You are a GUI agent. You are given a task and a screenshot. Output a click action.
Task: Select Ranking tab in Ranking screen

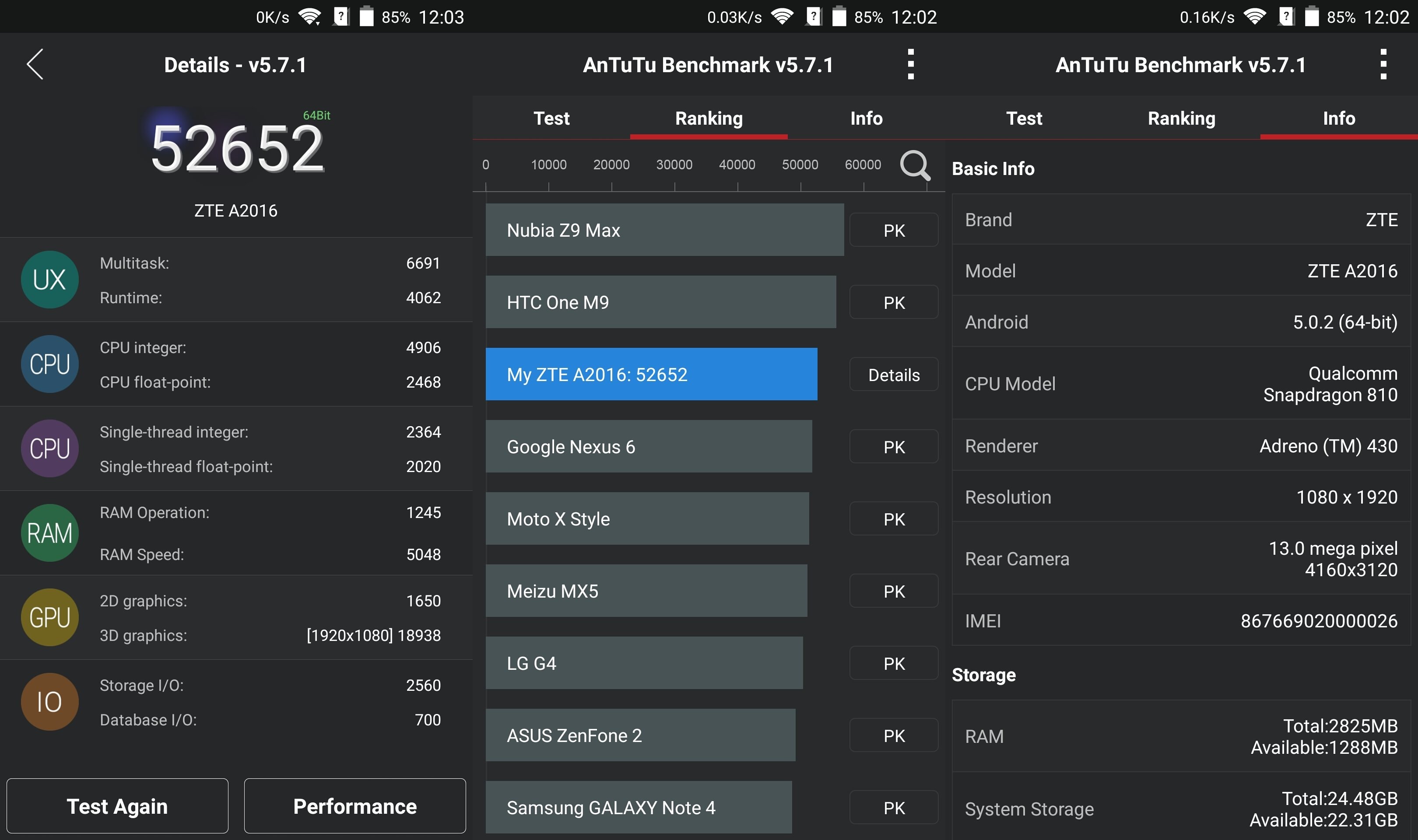tap(709, 118)
